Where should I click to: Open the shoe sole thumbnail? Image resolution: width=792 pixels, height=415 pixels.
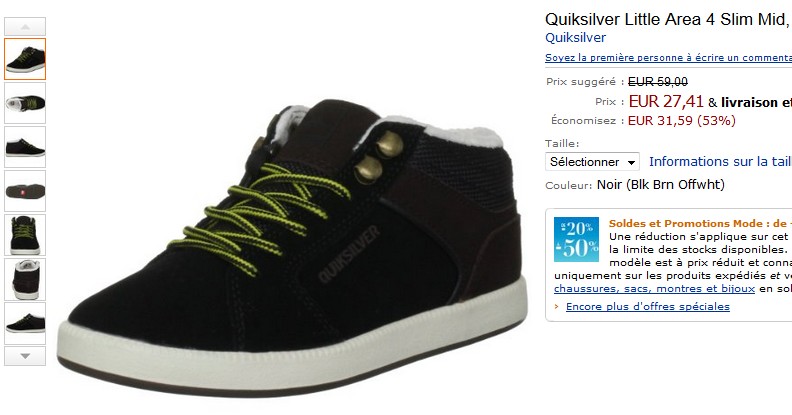[25, 191]
